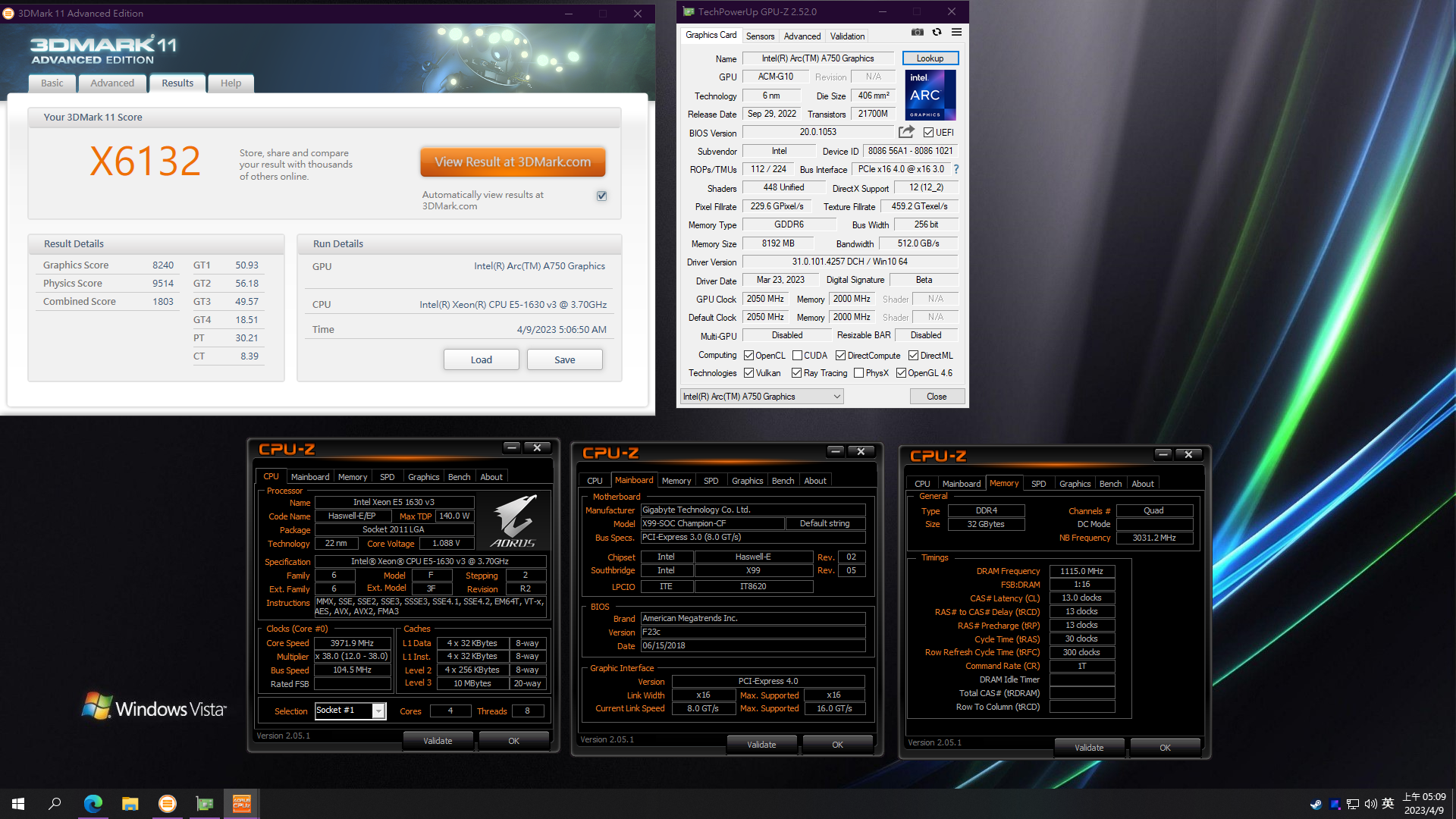Open Graphics tab in CPU-Z Mainboard window
The width and height of the screenshot is (1456, 819).
coord(747,480)
